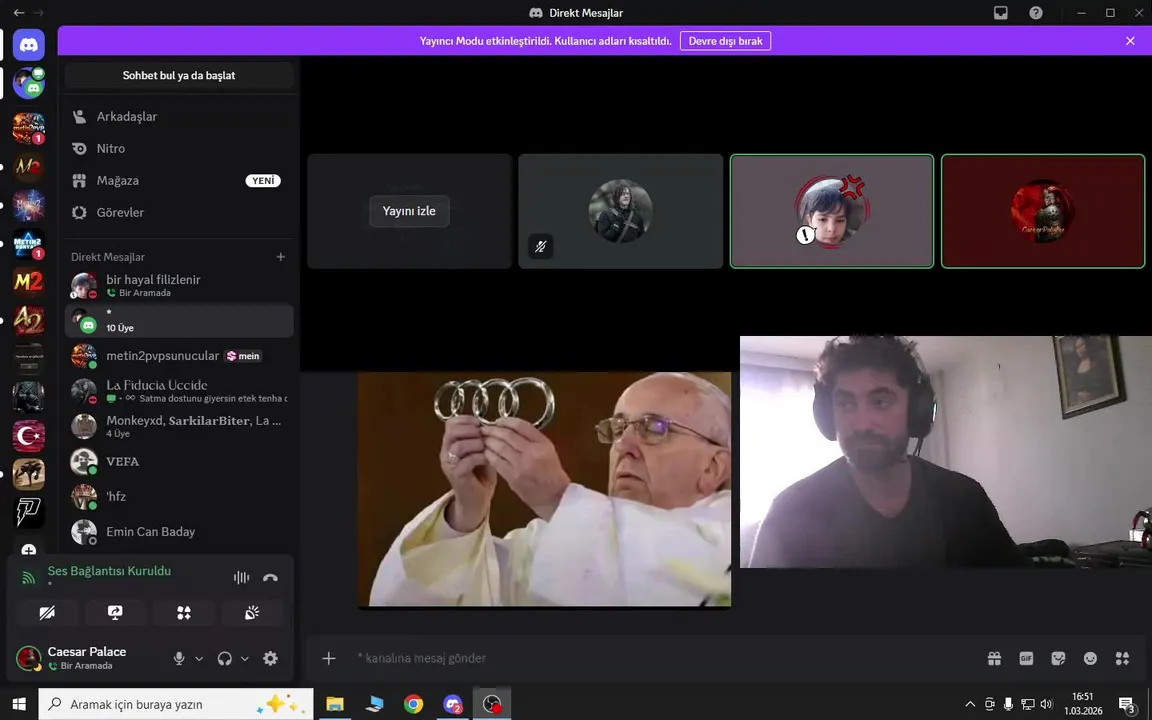Open the Nitro page
Screen dimensions: 1152x720
[179, 148]
